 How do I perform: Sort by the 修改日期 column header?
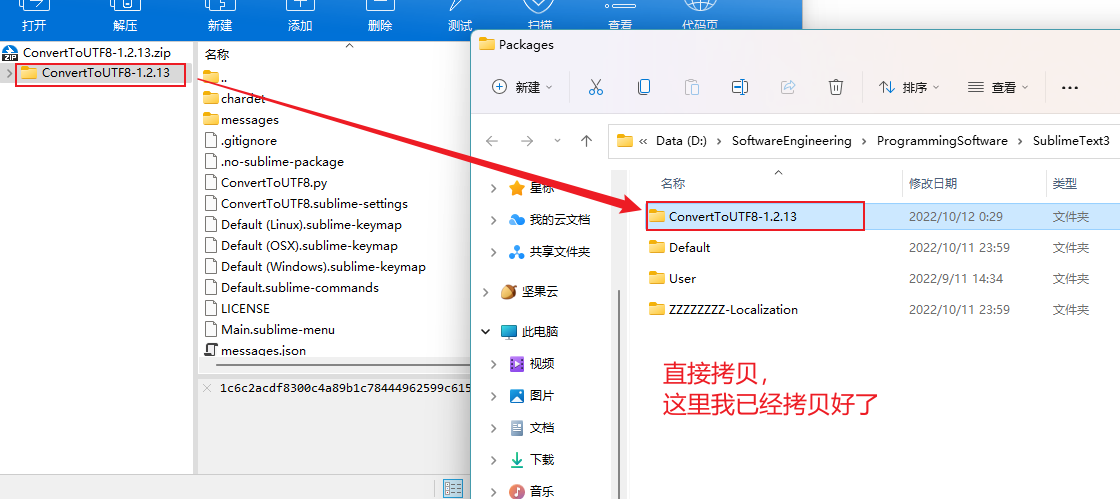933,183
